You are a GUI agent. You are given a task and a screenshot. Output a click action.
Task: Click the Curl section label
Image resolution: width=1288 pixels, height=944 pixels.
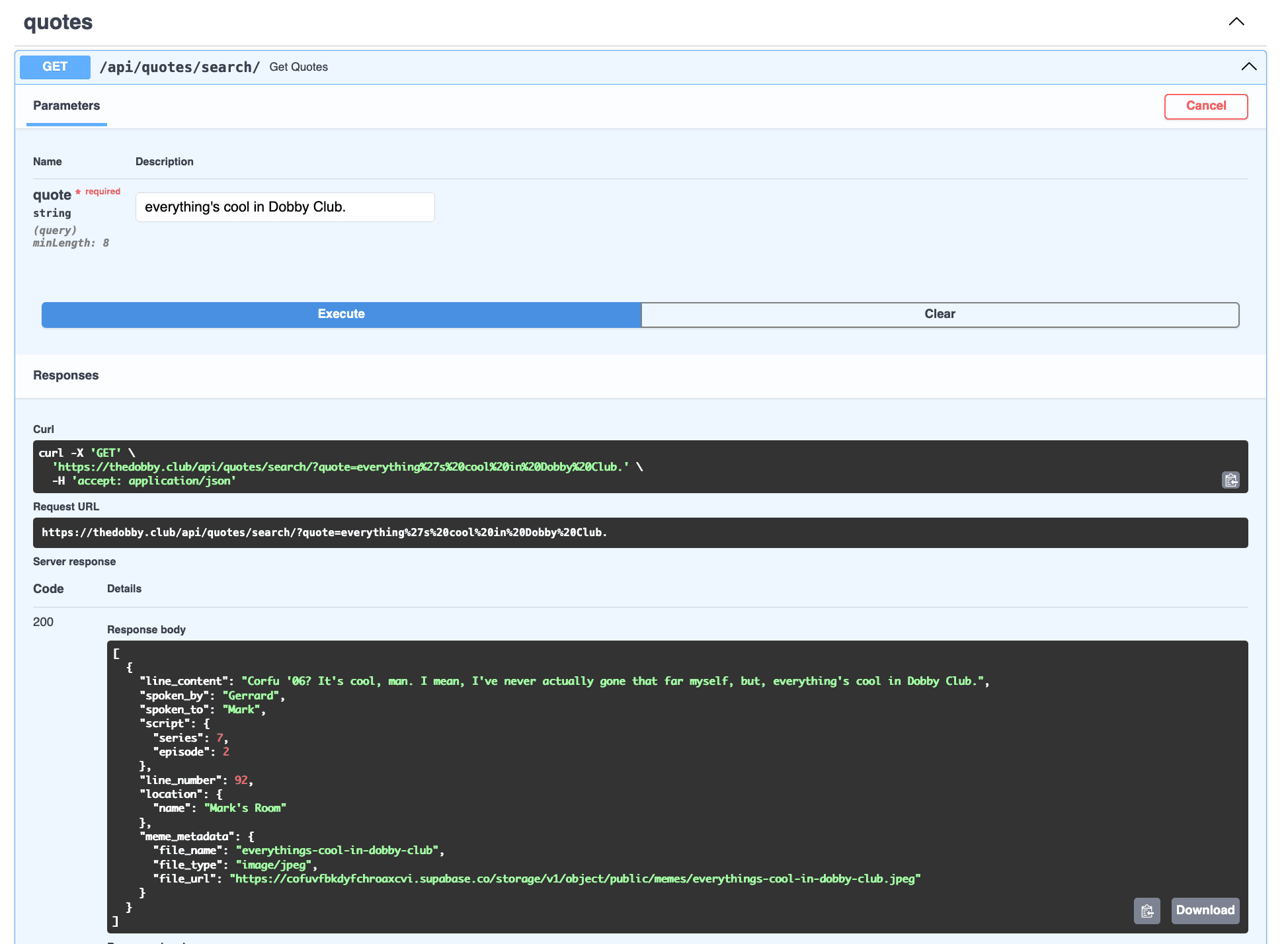(44, 430)
